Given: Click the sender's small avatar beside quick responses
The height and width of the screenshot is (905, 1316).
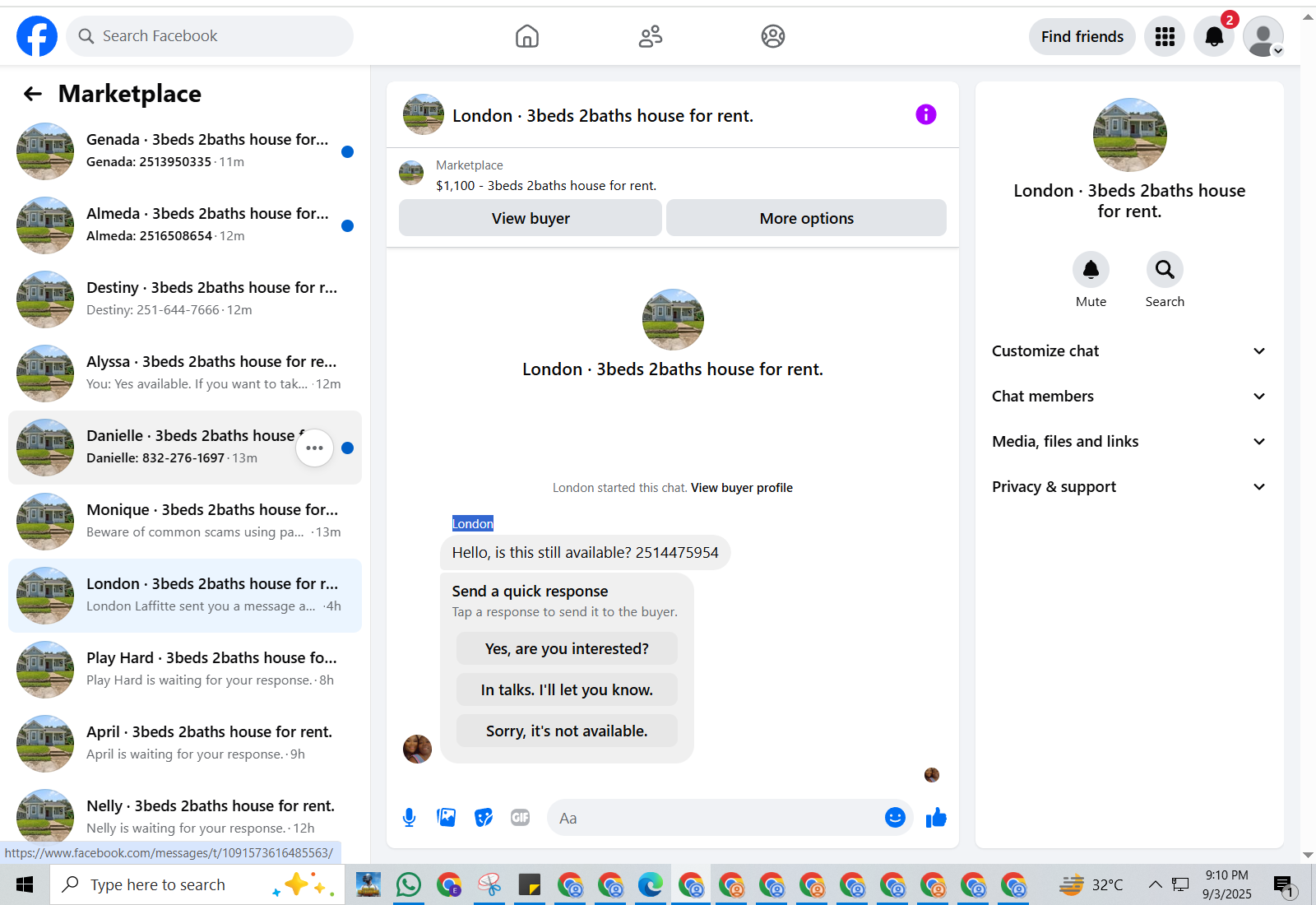Looking at the screenshot, I should 417,749.
